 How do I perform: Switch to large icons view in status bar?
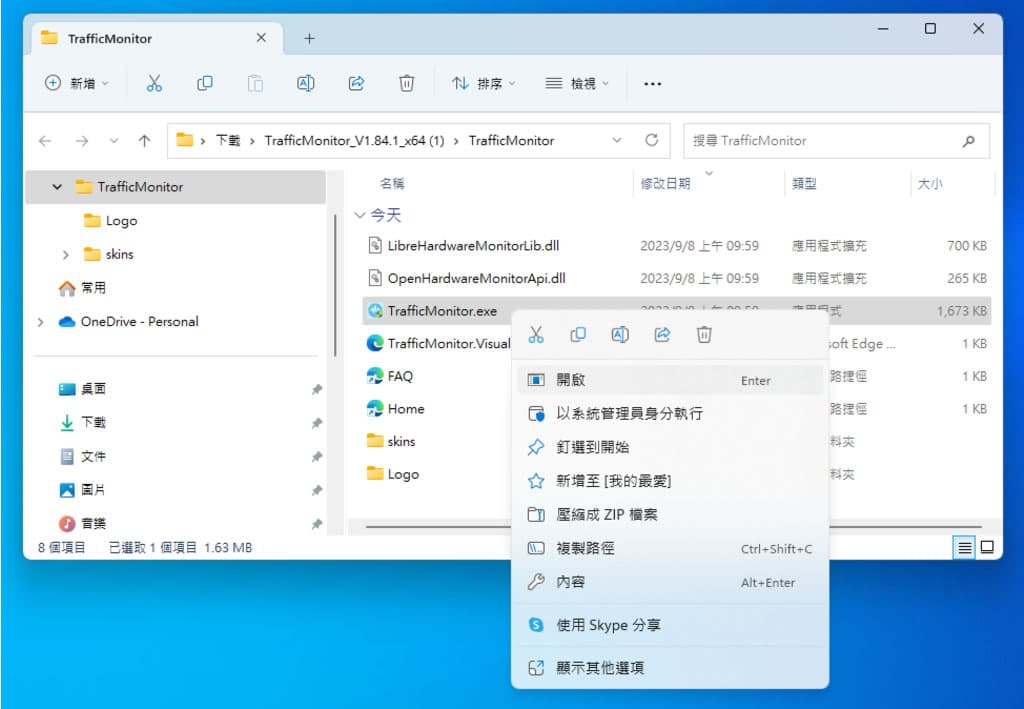[987, 547]
